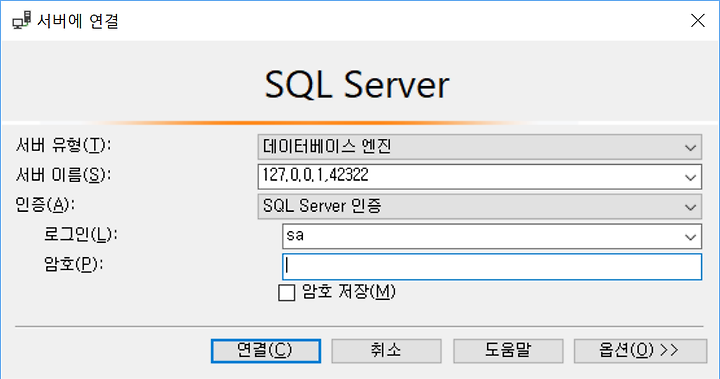The image size is (720, 379).
Task: Click the 암호(P) label
Action: point(73,265)
